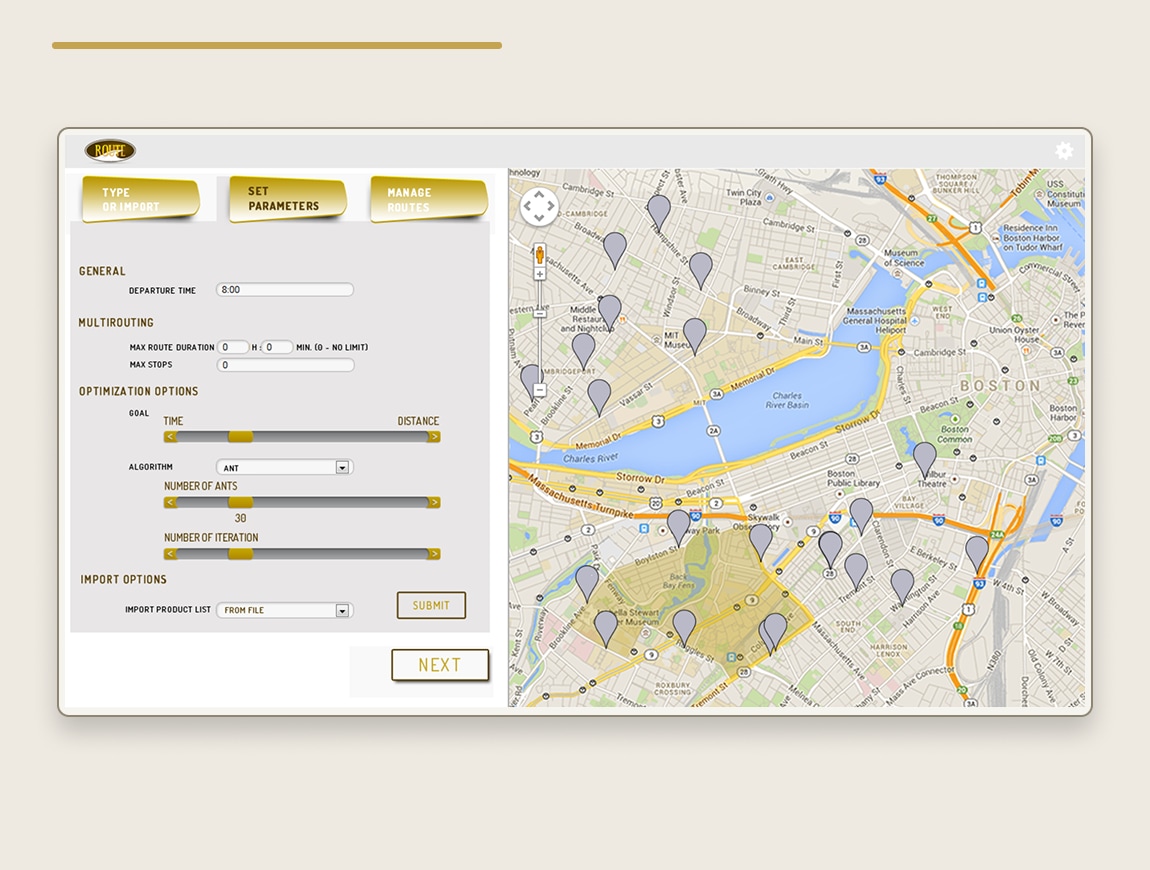Zoom out with the map minus button
The height and width of the screenshot is (870, 1150).
(540, 390)
